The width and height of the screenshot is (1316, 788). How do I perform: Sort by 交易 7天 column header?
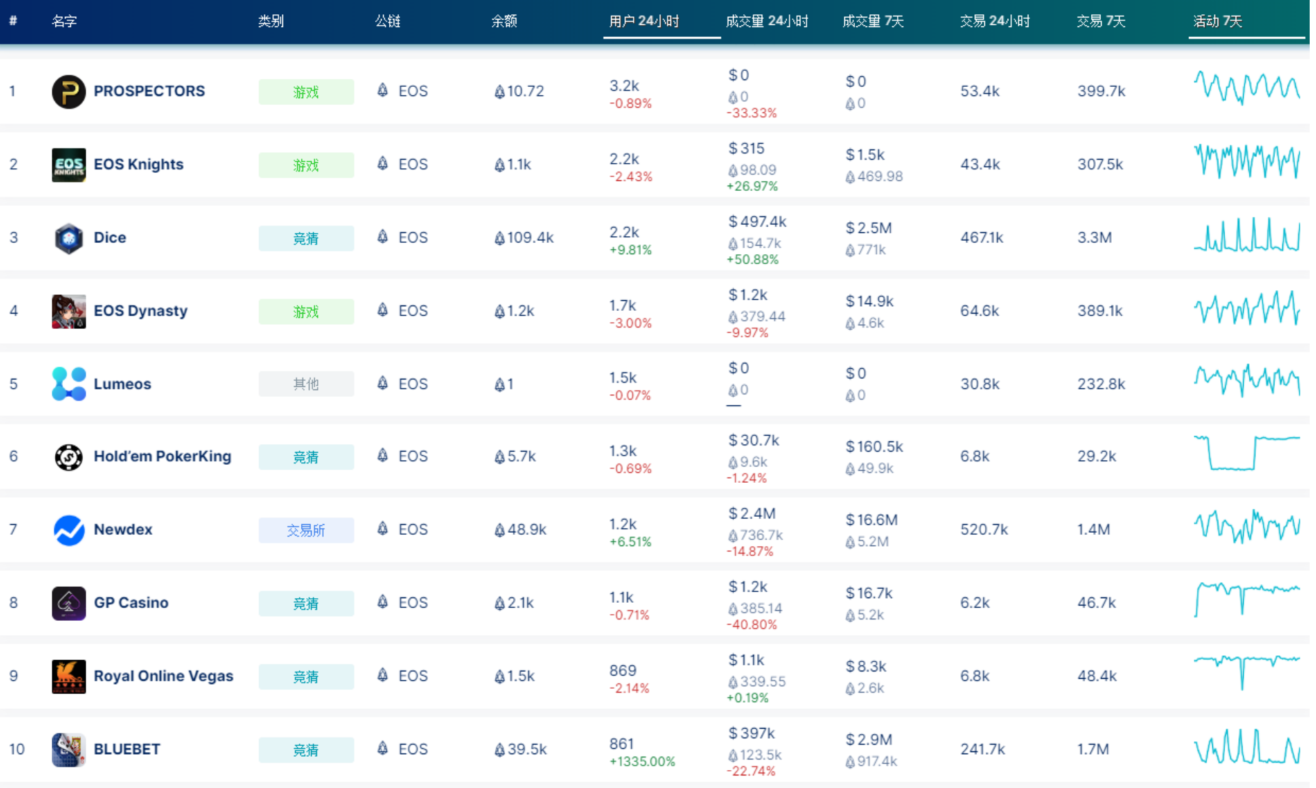coord(1101,21)
